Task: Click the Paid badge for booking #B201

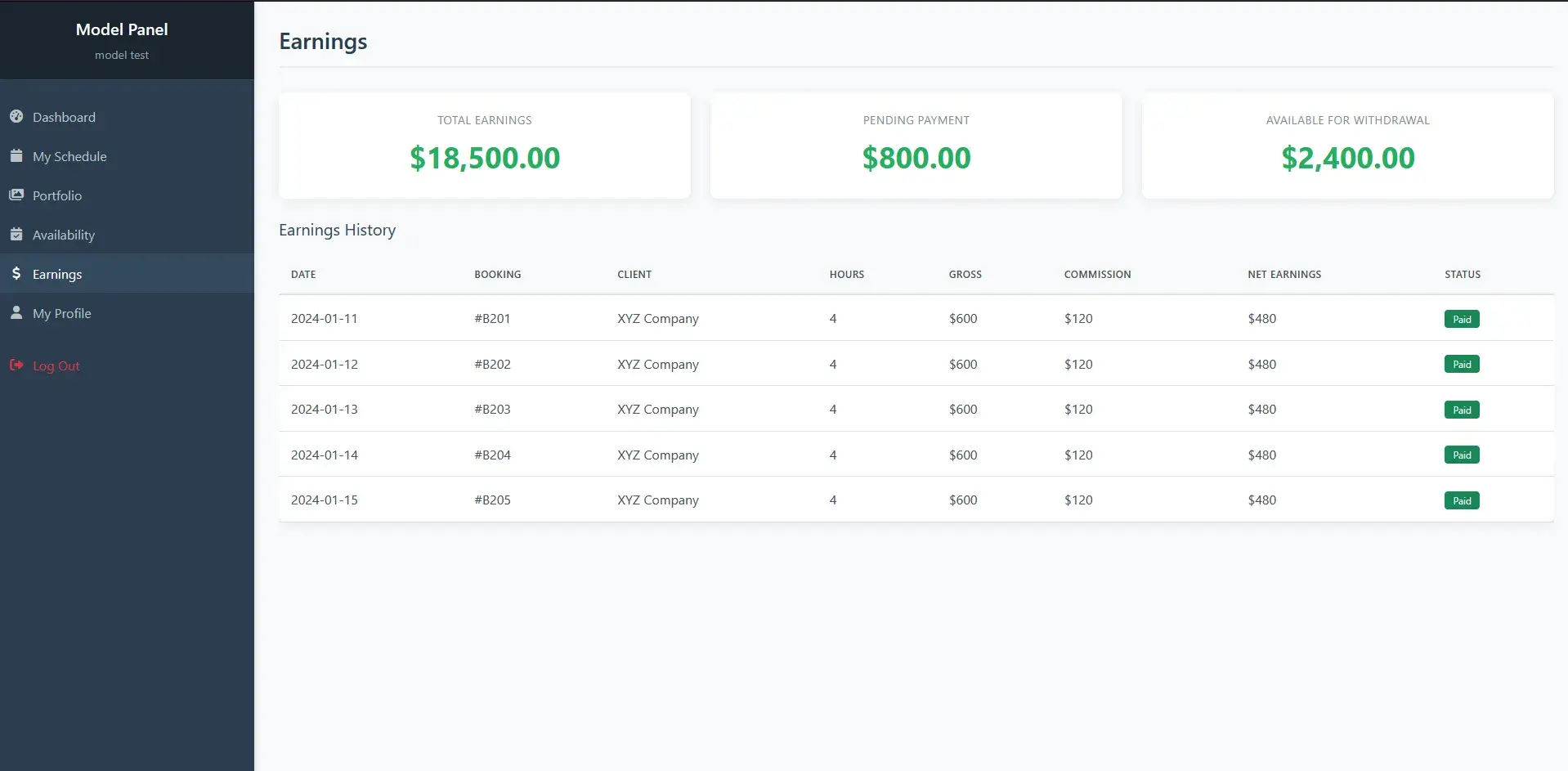Action: point(1461,320)
